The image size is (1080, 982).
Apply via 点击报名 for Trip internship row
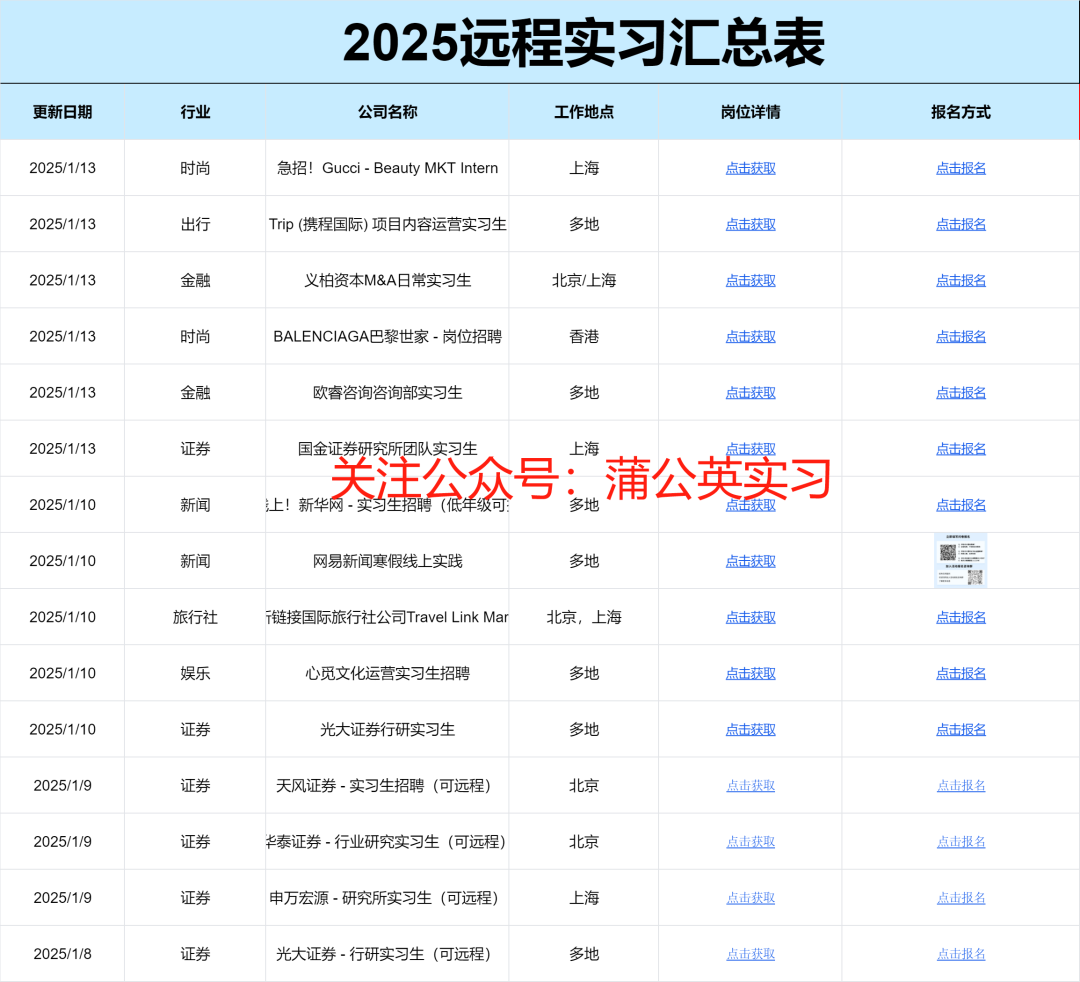961,224
